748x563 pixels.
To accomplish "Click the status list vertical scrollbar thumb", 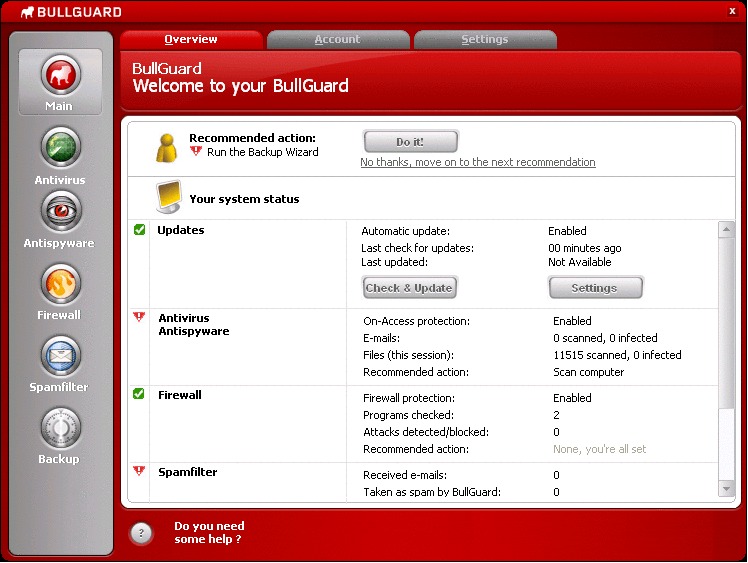I will (x=726, y=323).
